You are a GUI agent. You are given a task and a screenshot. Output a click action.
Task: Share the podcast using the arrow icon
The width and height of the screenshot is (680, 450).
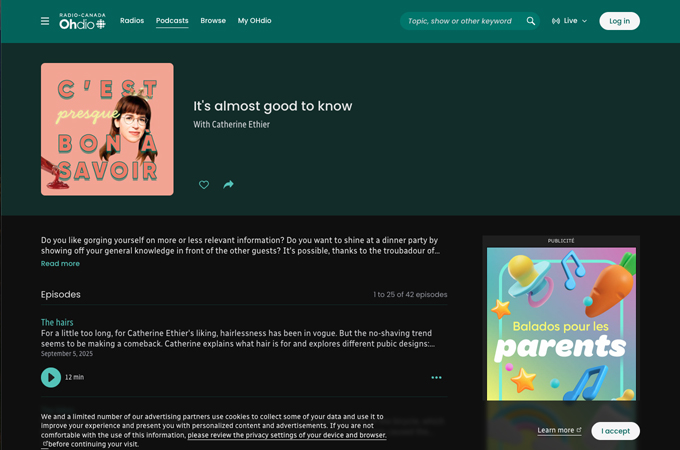[x=229, y=185]
